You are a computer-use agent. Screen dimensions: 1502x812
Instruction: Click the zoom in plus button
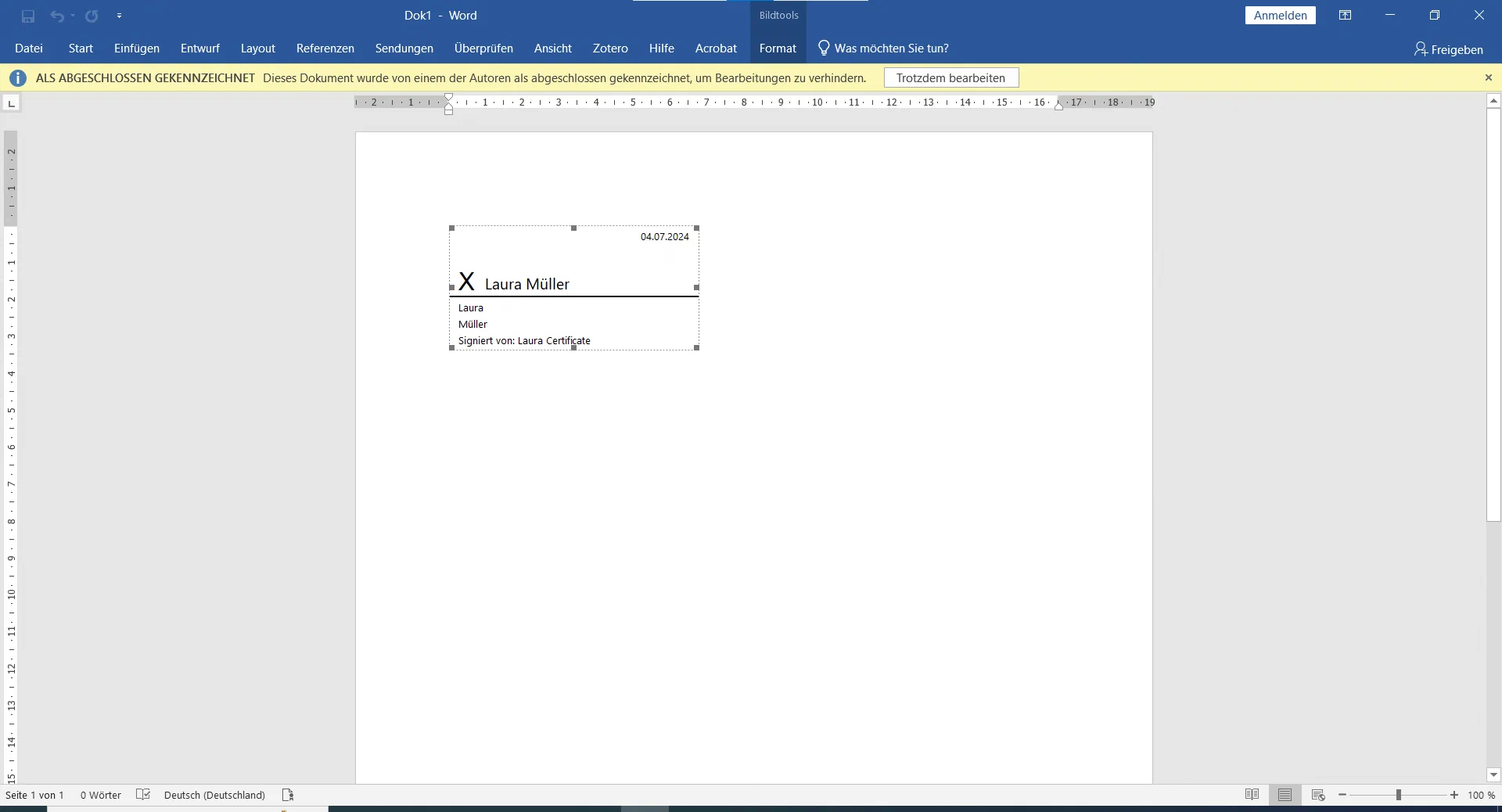1454,795
